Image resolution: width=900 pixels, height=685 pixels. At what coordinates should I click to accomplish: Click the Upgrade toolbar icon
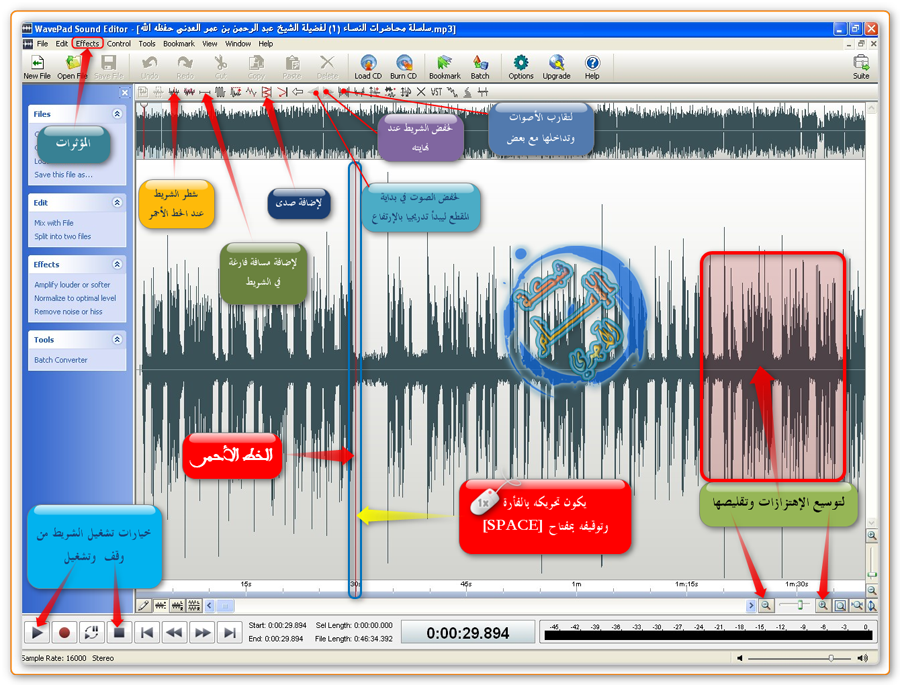pyautogui.click(x=556, y=65)
